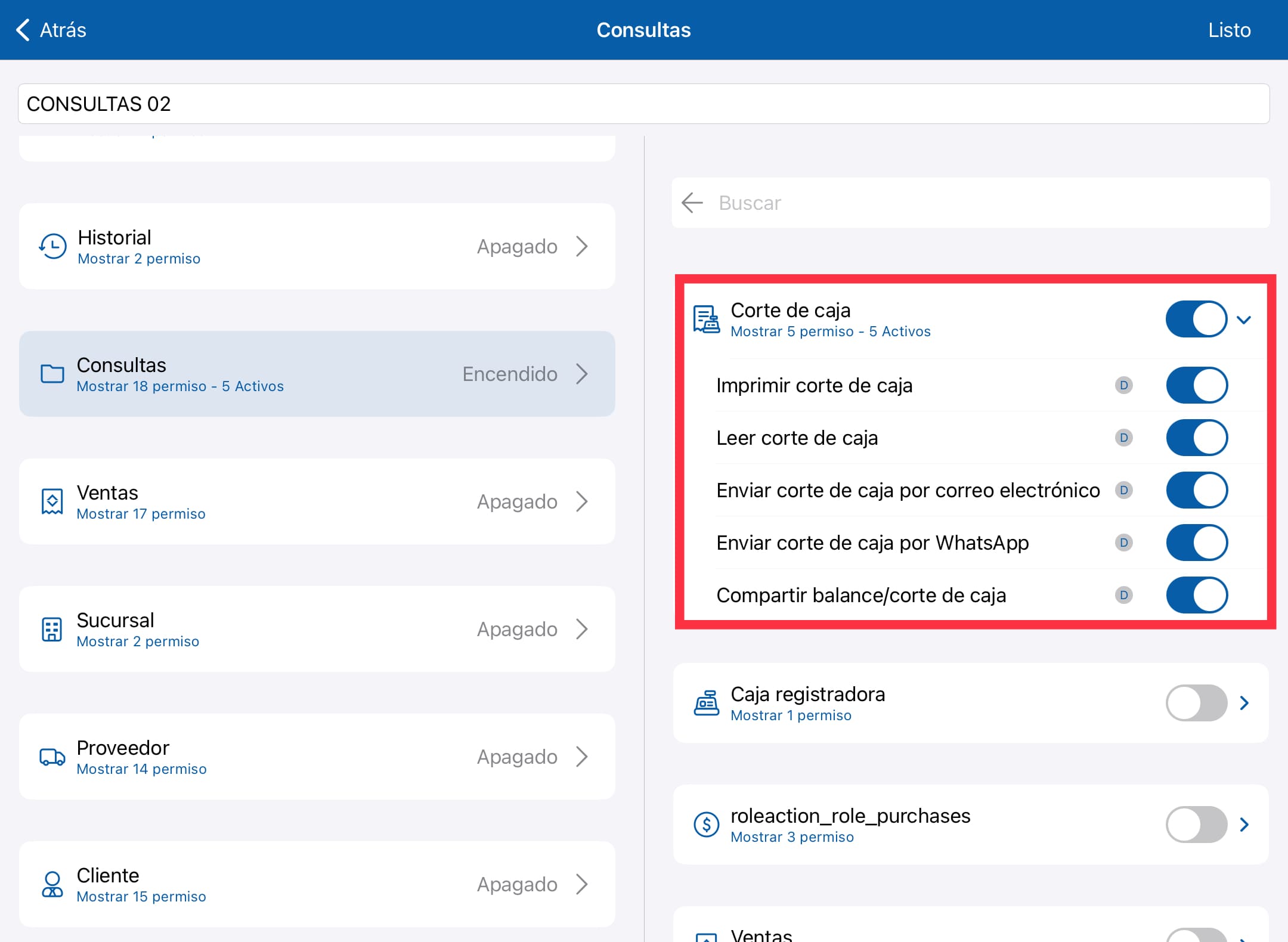Tap the Ventas receipt icon in left list
Image resolution: width=1288 pixels, height=942 pixels.
coord(52,501)
